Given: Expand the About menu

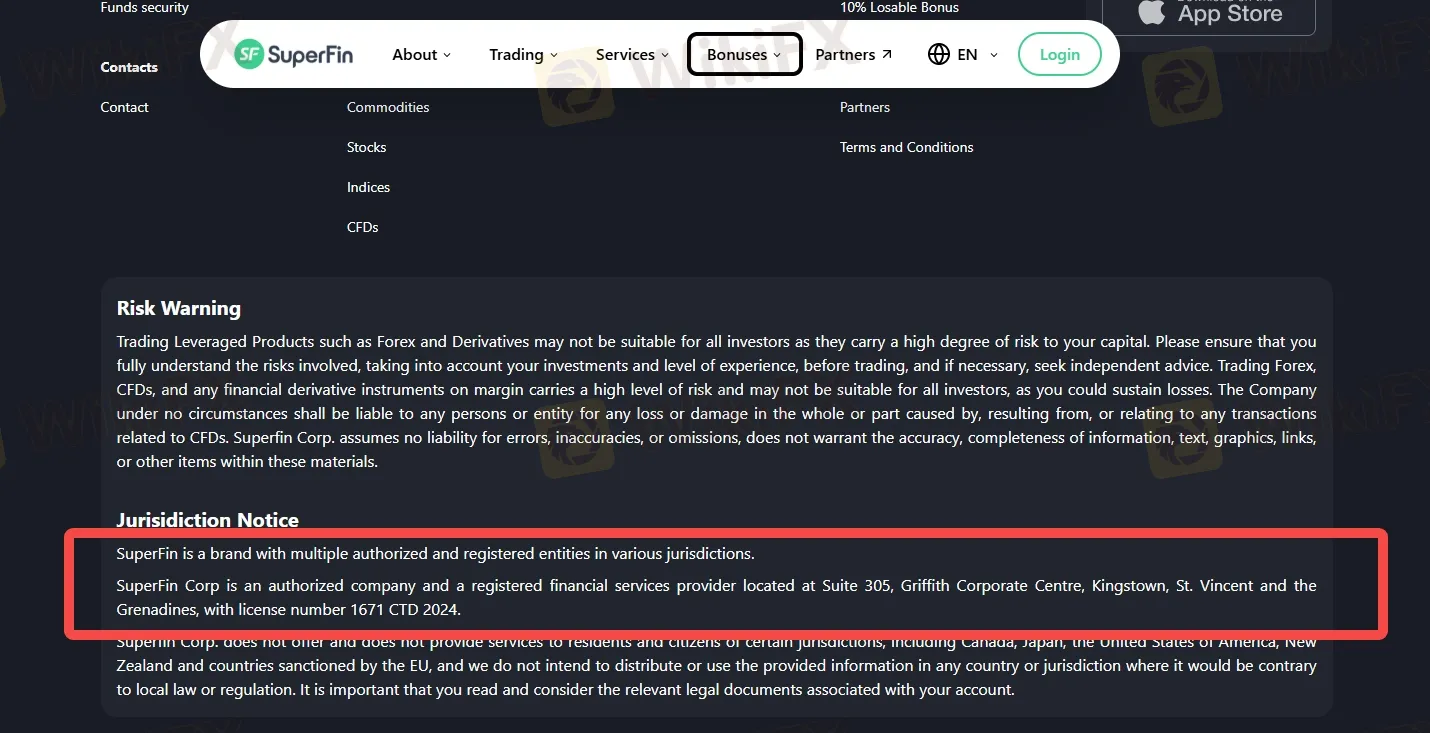Looking at the screenshot, I should coord(421,55).
